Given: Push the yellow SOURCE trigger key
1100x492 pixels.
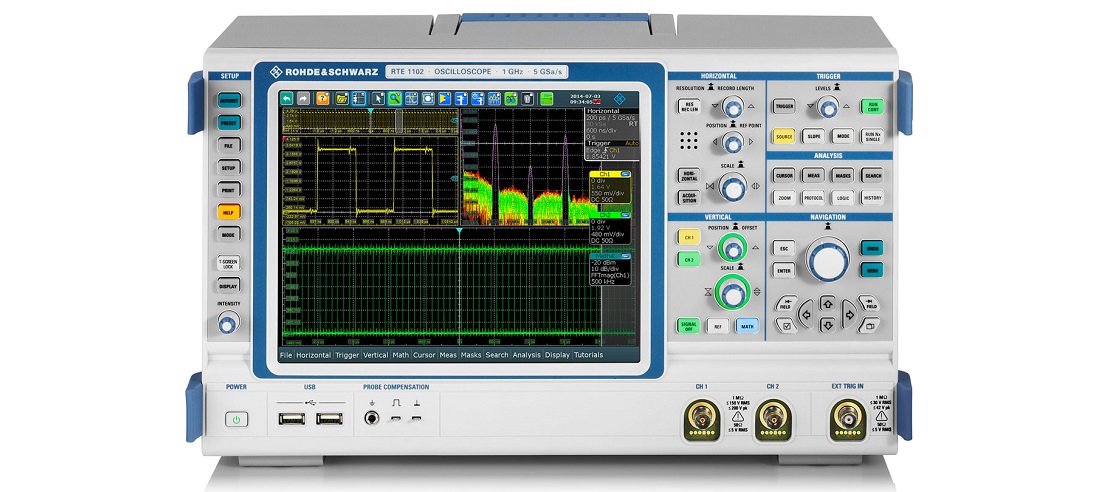Looking at the screenshot, I should point(784,136).
